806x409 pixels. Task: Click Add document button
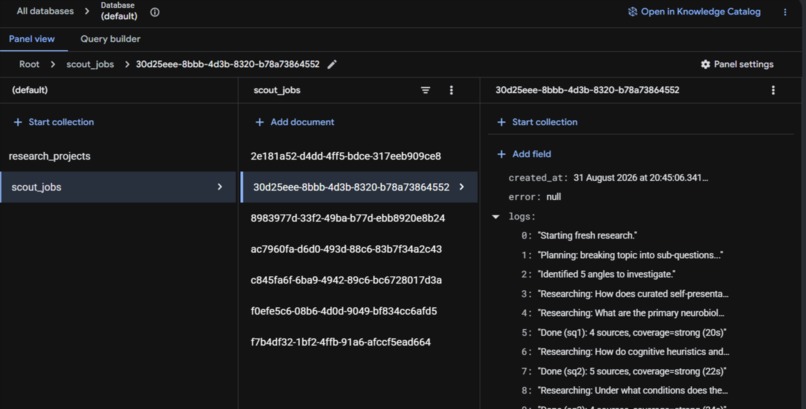(x=295, y=122)
